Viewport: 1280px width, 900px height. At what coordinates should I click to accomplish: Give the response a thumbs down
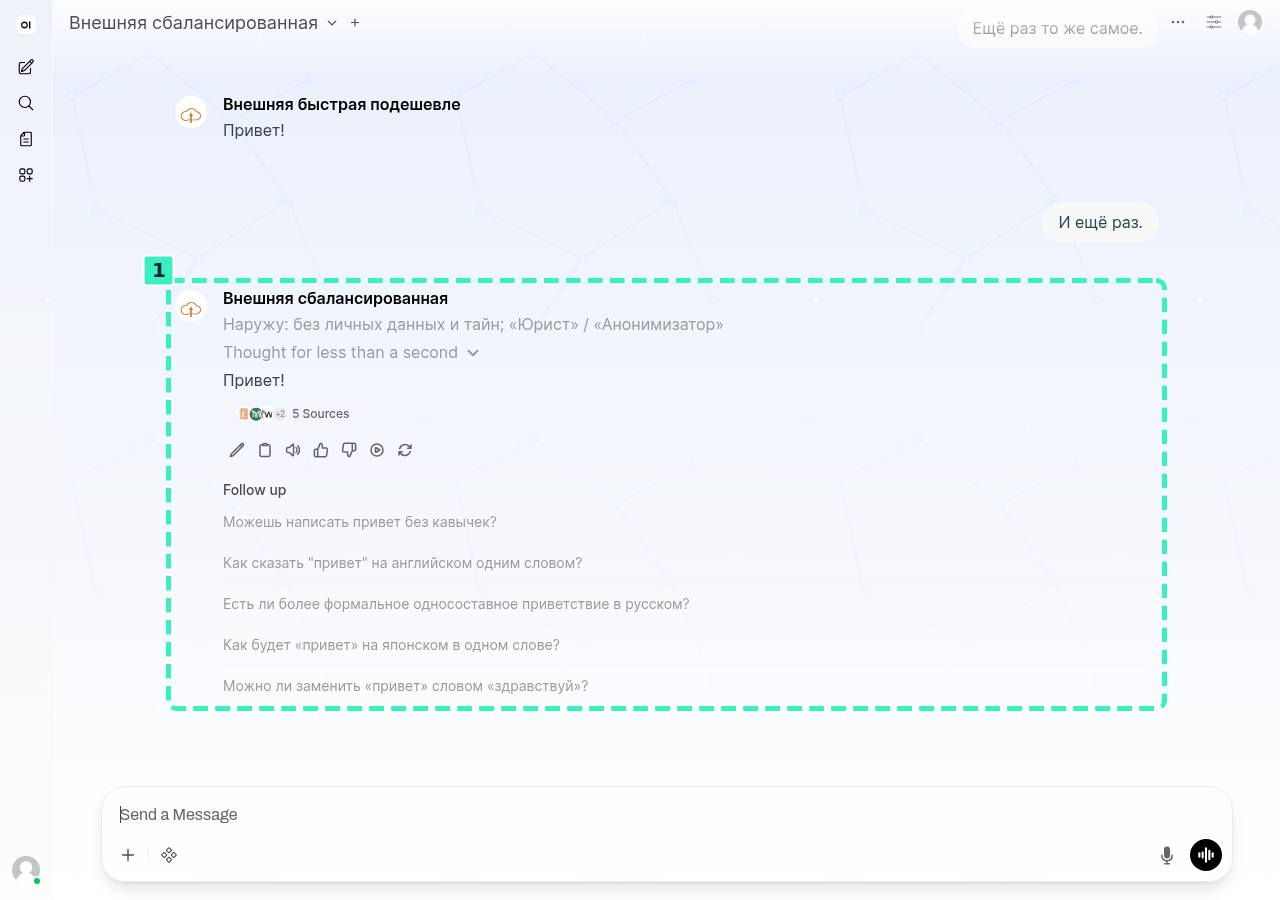coord(349,450)
